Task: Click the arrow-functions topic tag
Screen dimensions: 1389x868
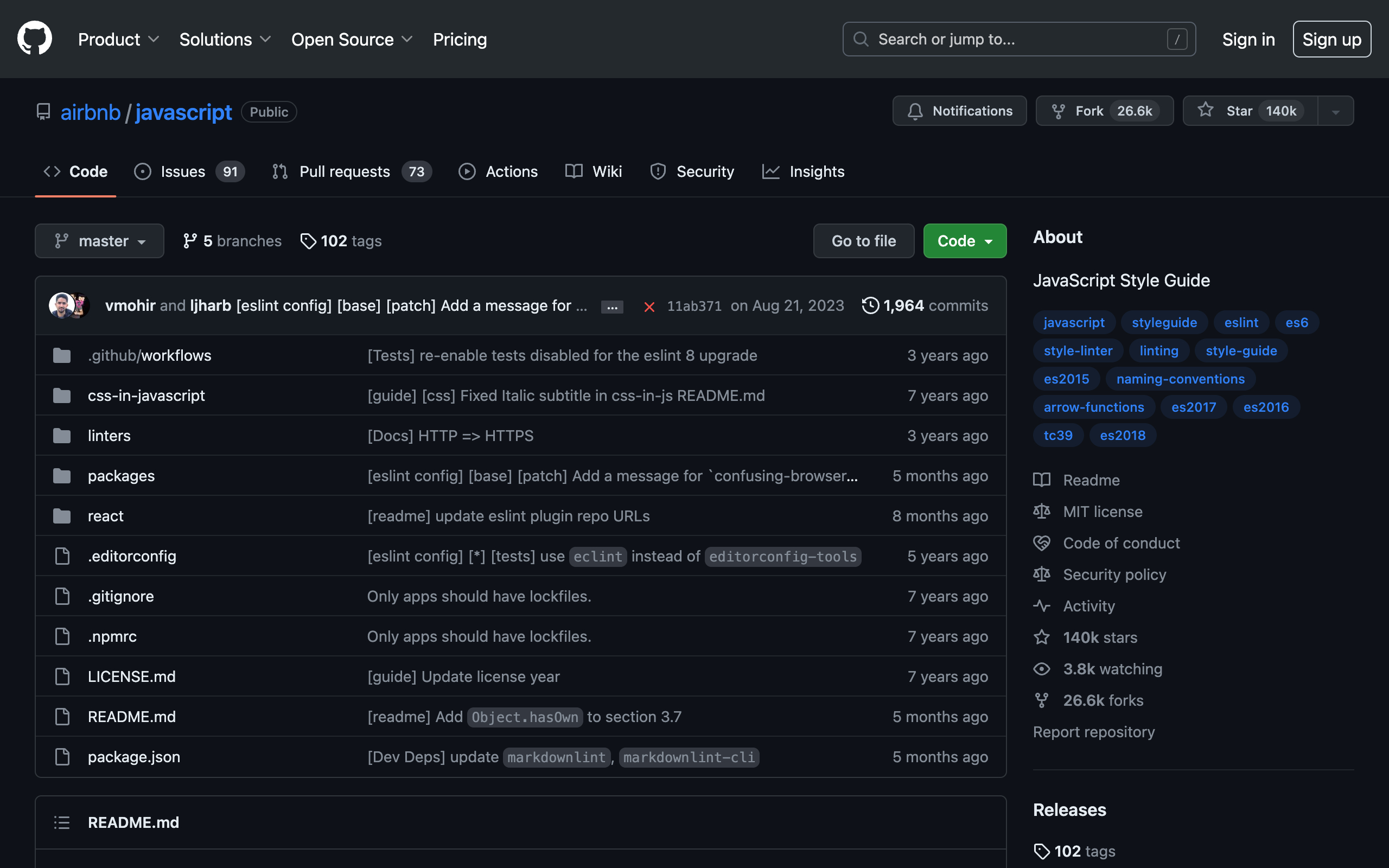Action: 1094,407
